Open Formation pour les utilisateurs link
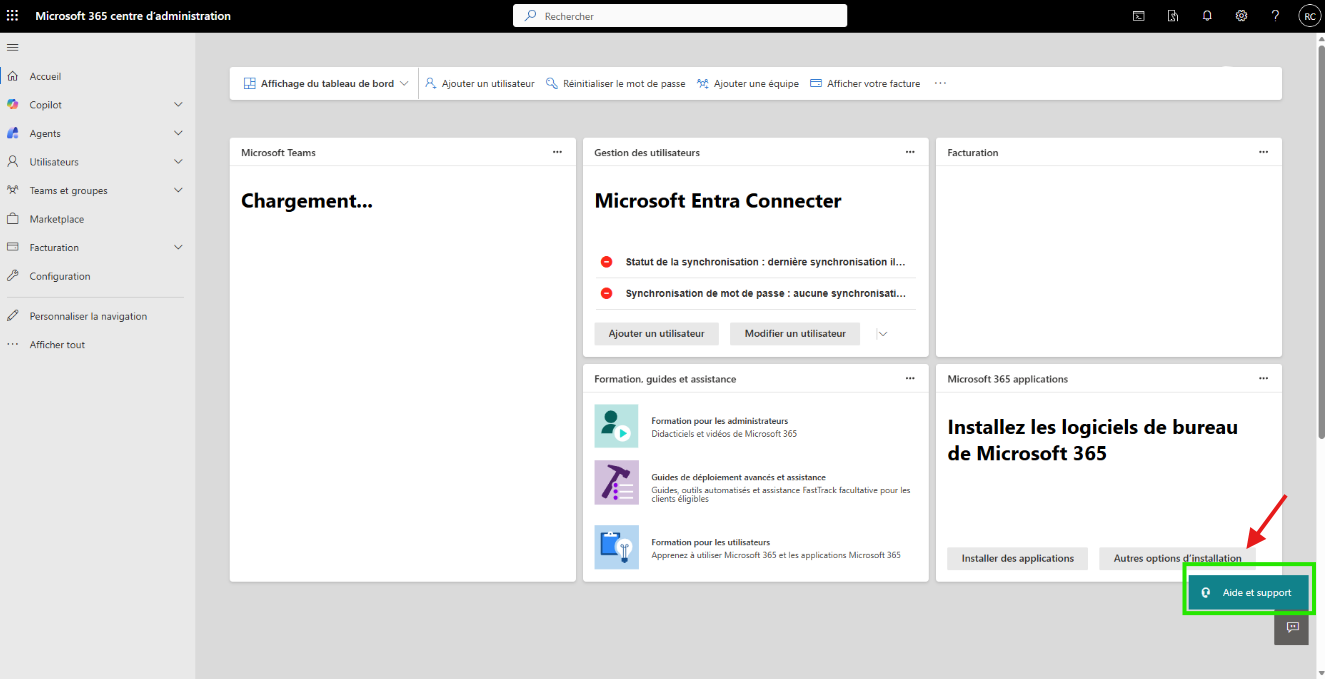 pos(710,542)
